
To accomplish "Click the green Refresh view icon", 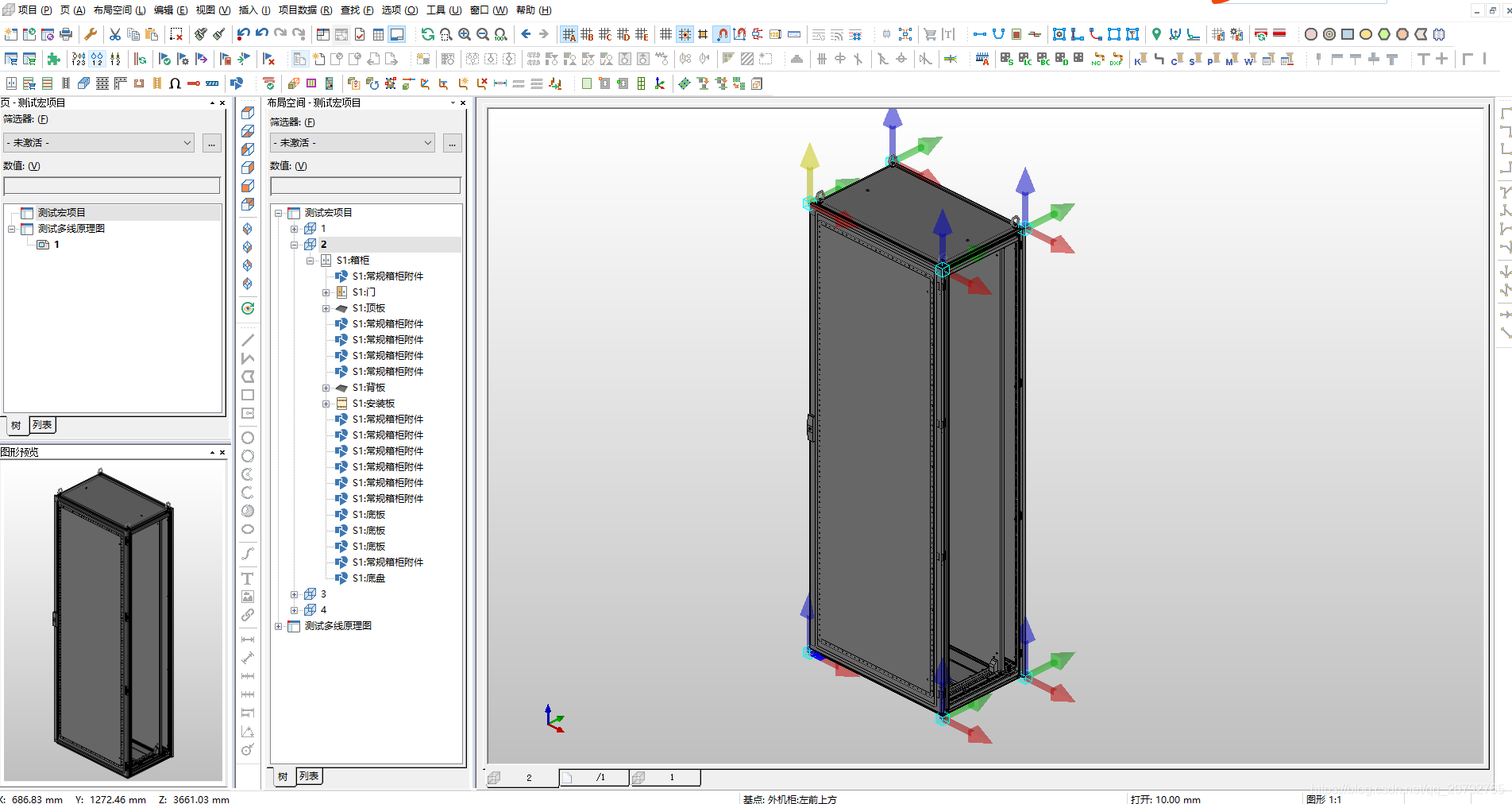I will pyautogui.click(x=427, y=34).
